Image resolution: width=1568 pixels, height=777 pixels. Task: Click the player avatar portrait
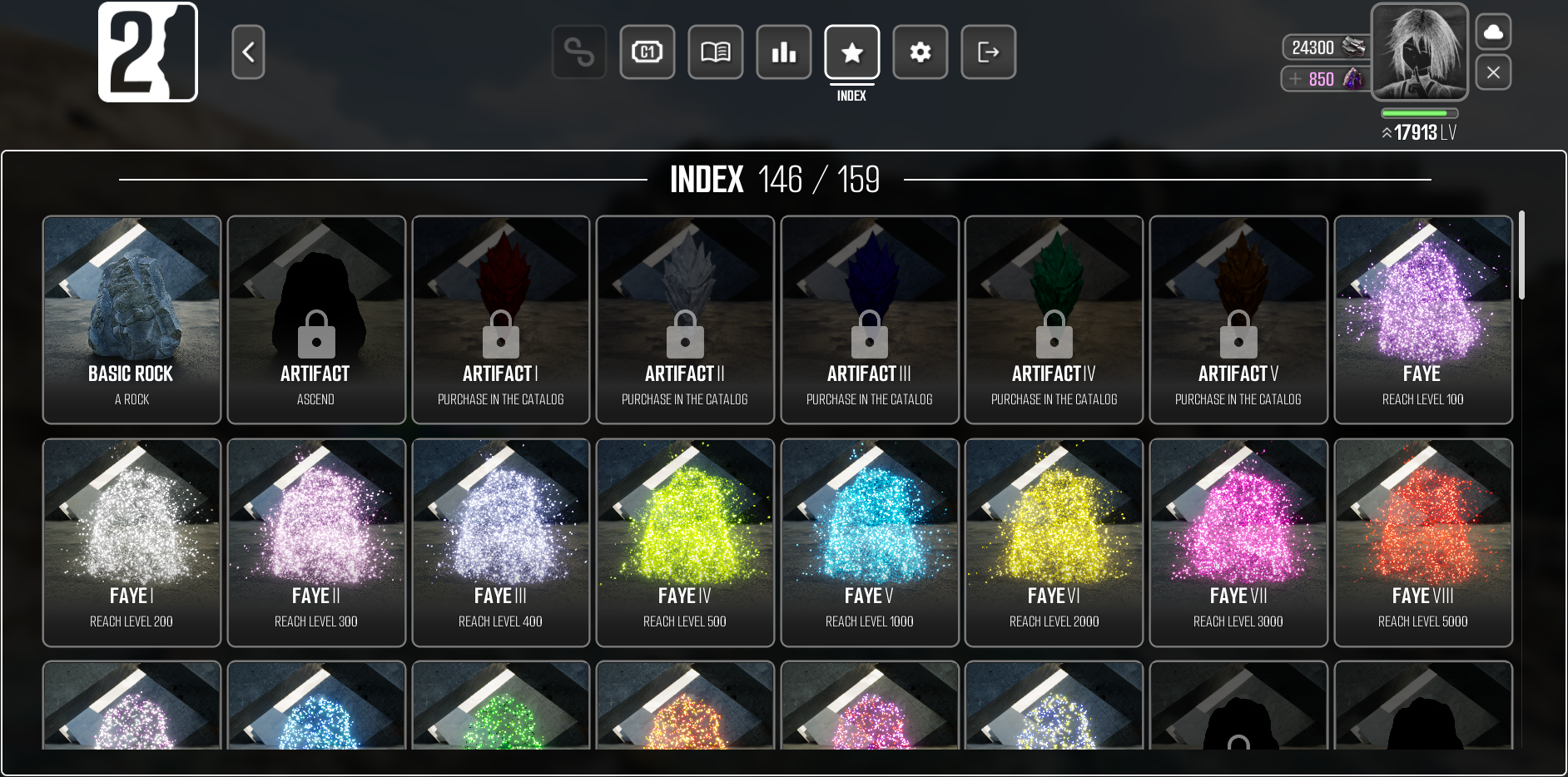click(1420, 52)
